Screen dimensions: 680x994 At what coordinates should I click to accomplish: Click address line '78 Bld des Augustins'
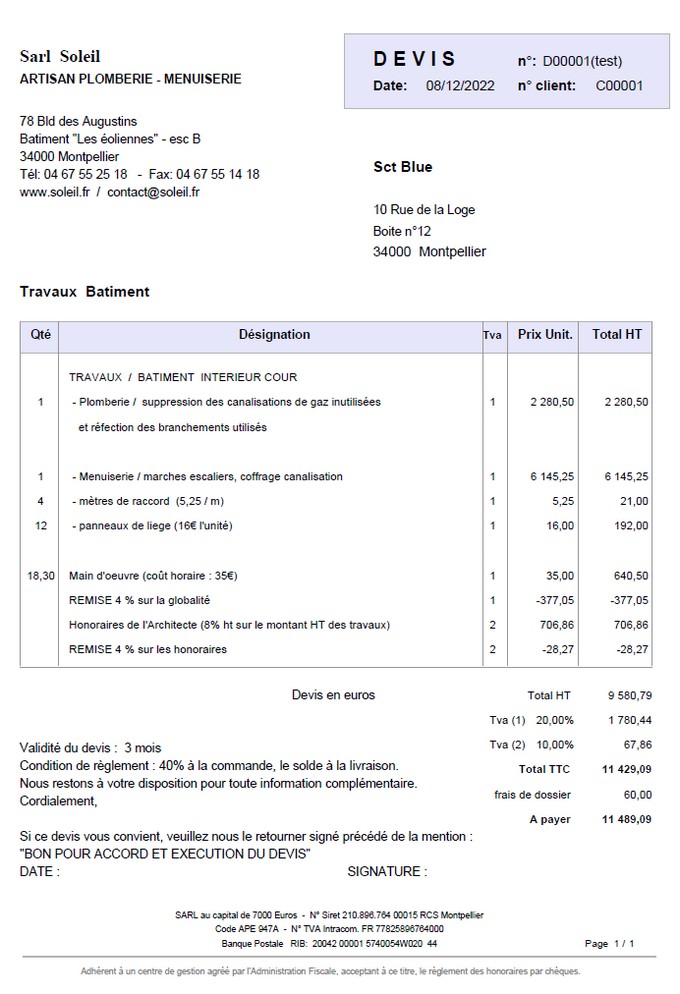79,122
